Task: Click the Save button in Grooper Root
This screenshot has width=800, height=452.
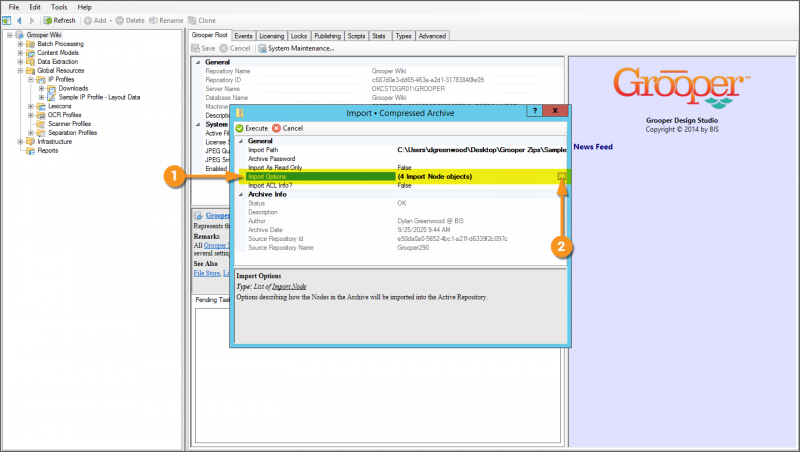Action: tap(204, 48)
